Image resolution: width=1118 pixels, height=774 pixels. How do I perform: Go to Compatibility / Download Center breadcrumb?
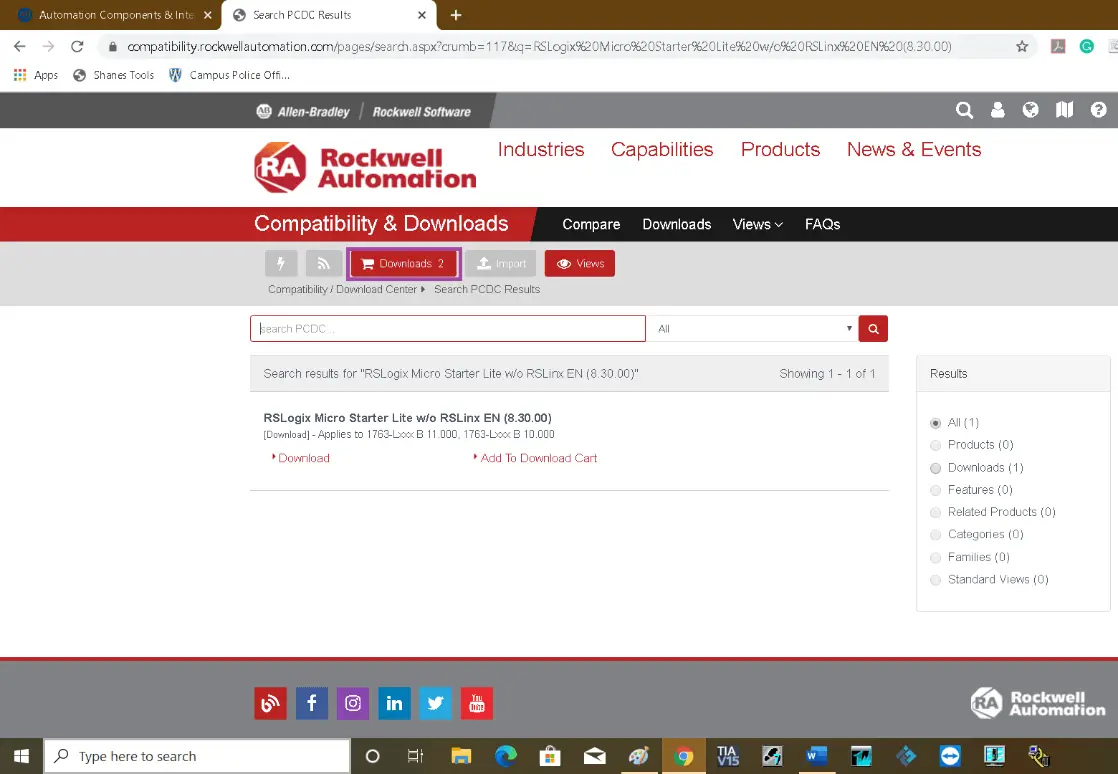(x=342, y=289)
